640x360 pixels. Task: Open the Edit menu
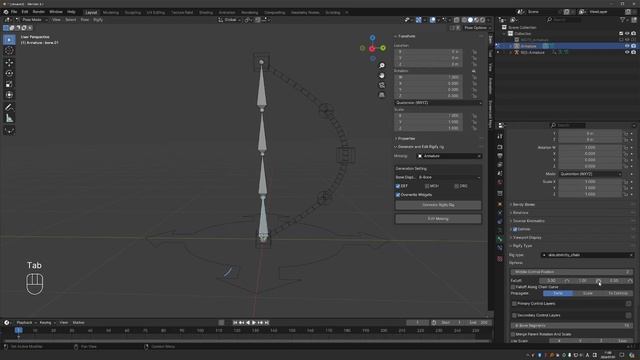[x=25, y=12]
